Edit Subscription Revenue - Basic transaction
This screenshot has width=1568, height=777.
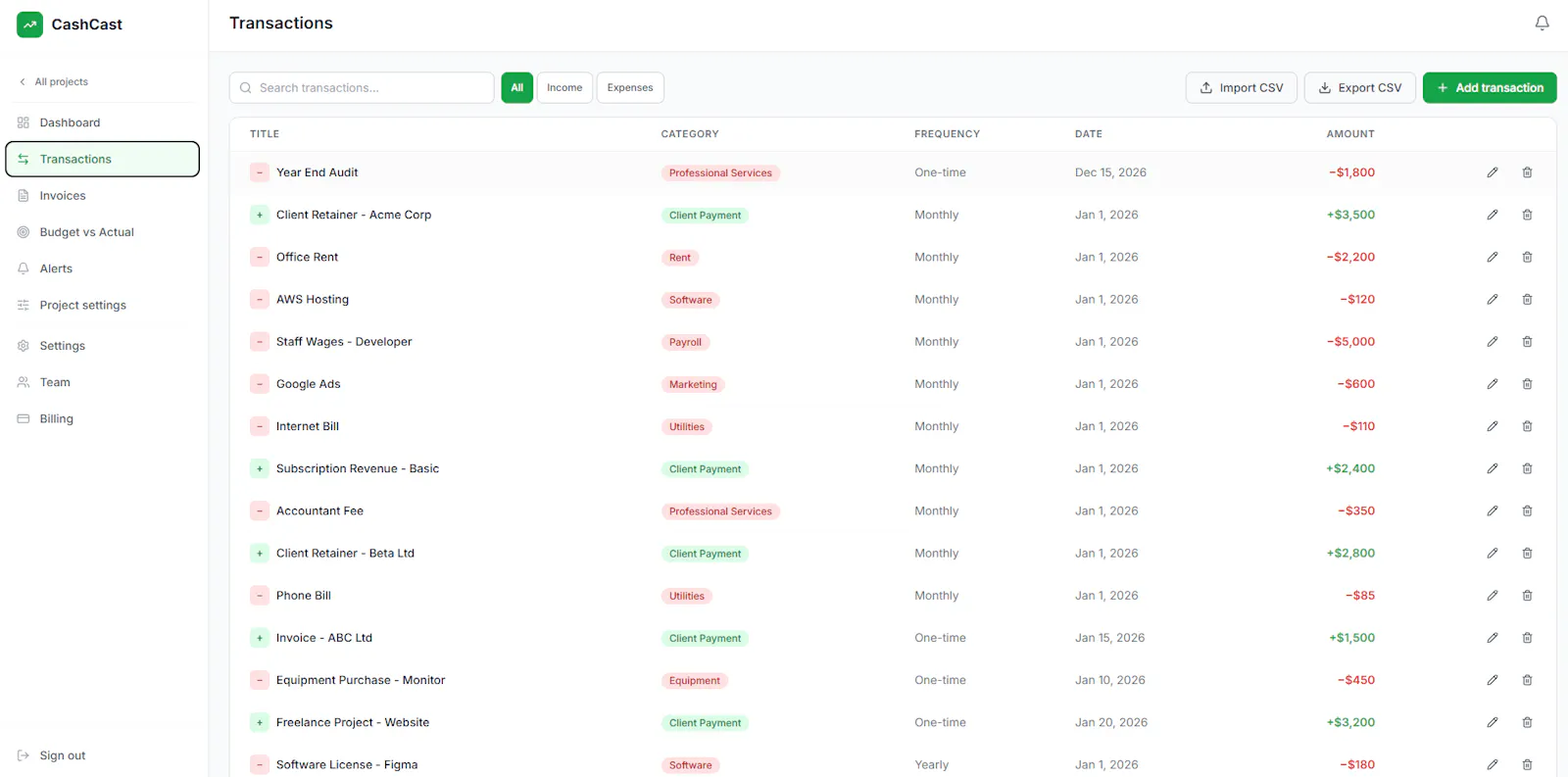(x=1493, y=468)
